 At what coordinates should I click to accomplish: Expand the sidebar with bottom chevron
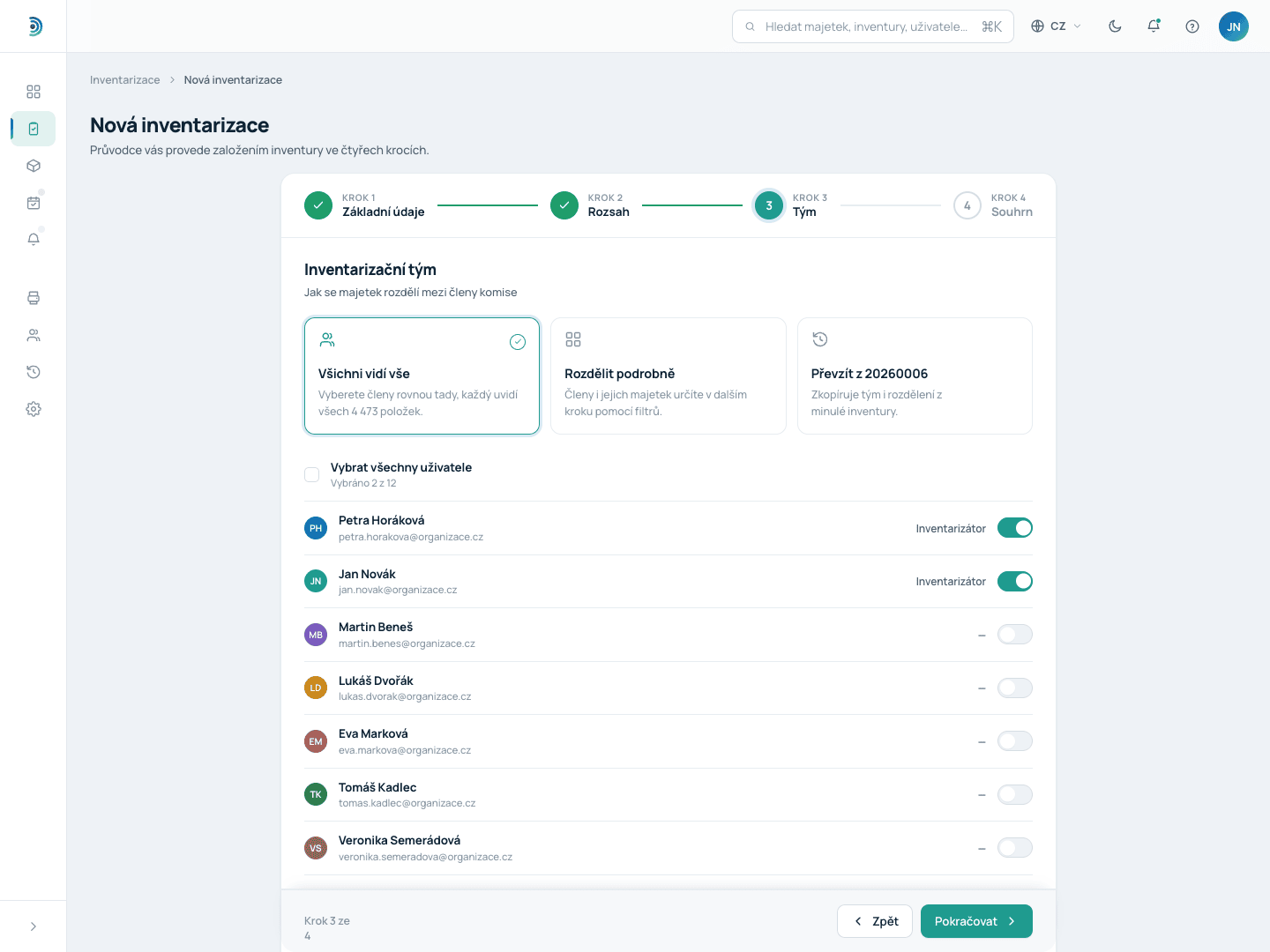[x=34, y=926]
